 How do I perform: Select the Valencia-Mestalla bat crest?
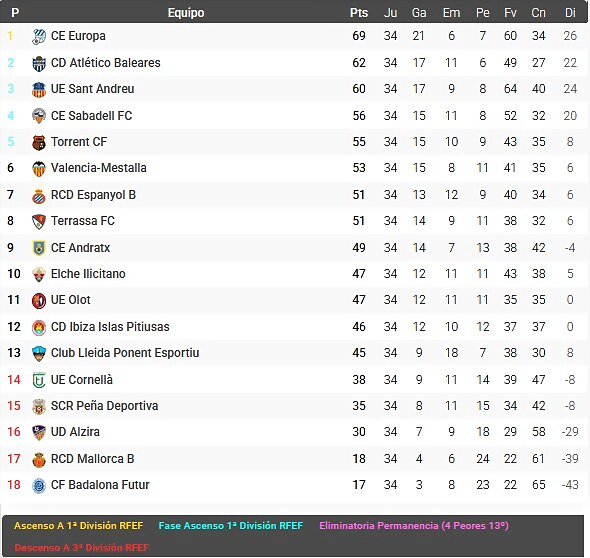[39, 169]
